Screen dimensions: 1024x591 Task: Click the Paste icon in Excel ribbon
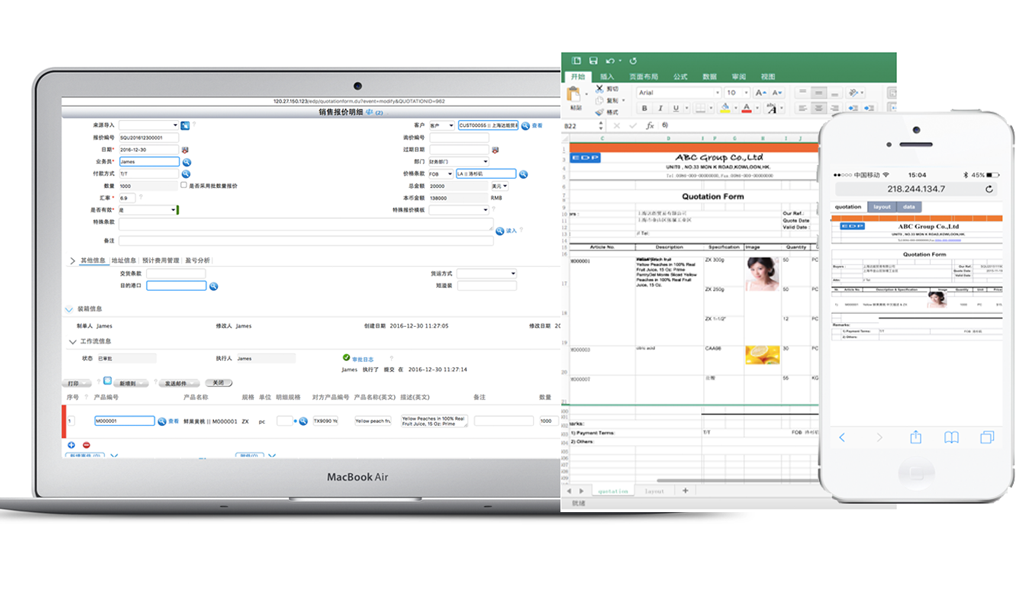point(575,96)
